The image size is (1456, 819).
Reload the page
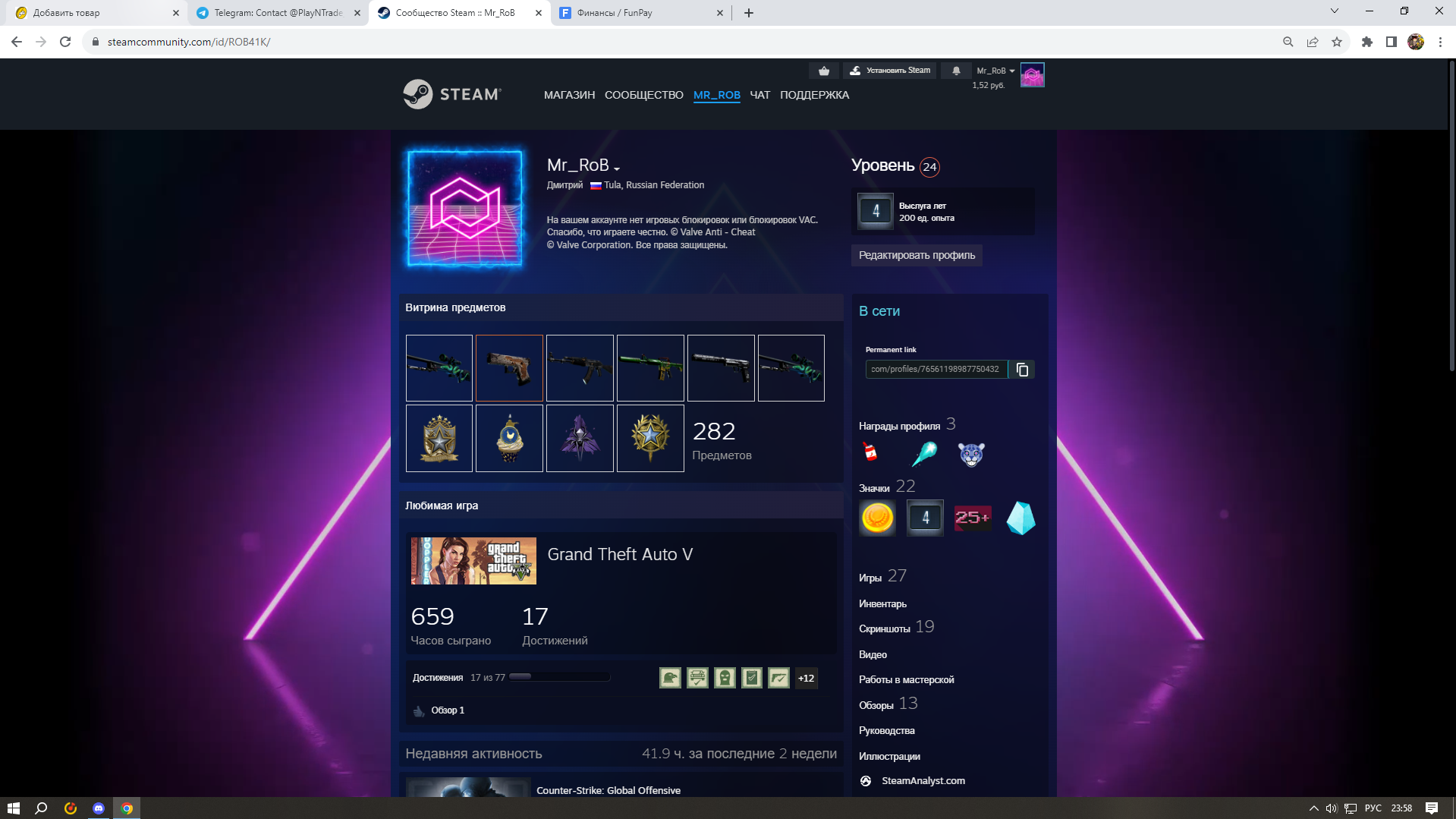65,42
